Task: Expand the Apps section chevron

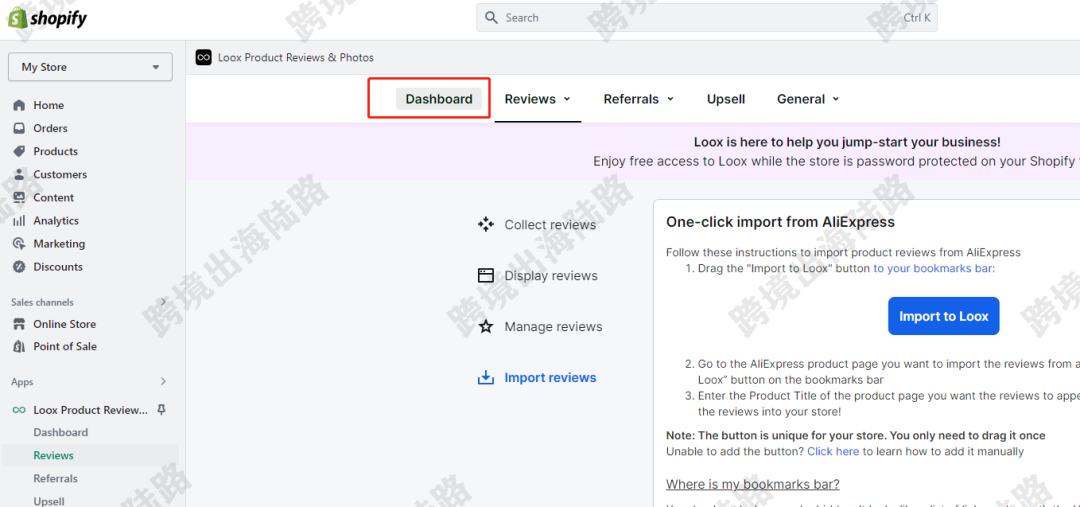Action: point(163,381)
